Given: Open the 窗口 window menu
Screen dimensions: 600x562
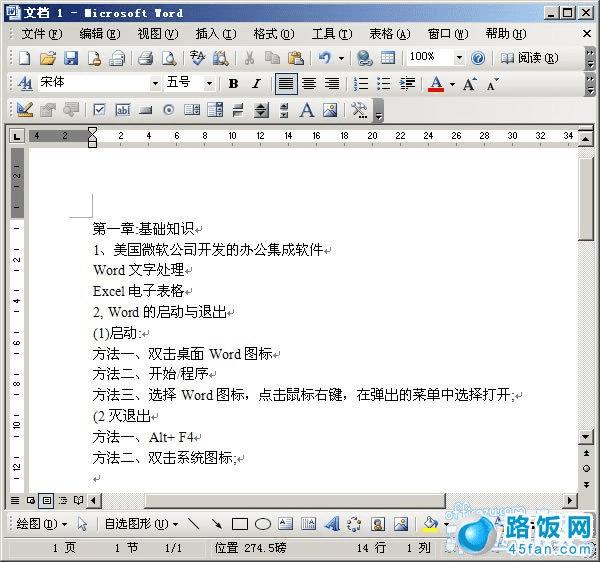Looking at the screenshot, I should [448, 34].
